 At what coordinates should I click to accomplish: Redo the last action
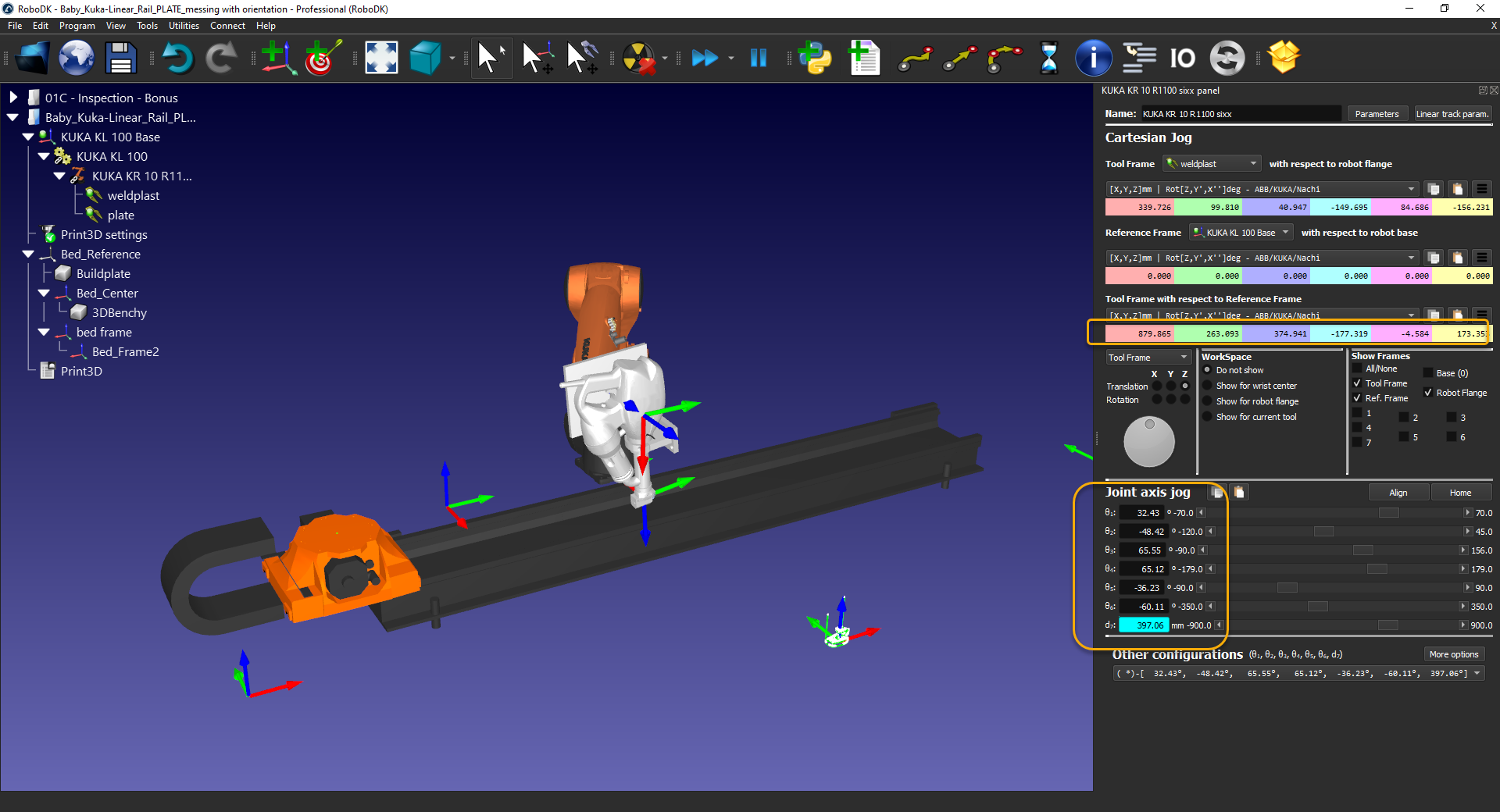pos(221,58)
